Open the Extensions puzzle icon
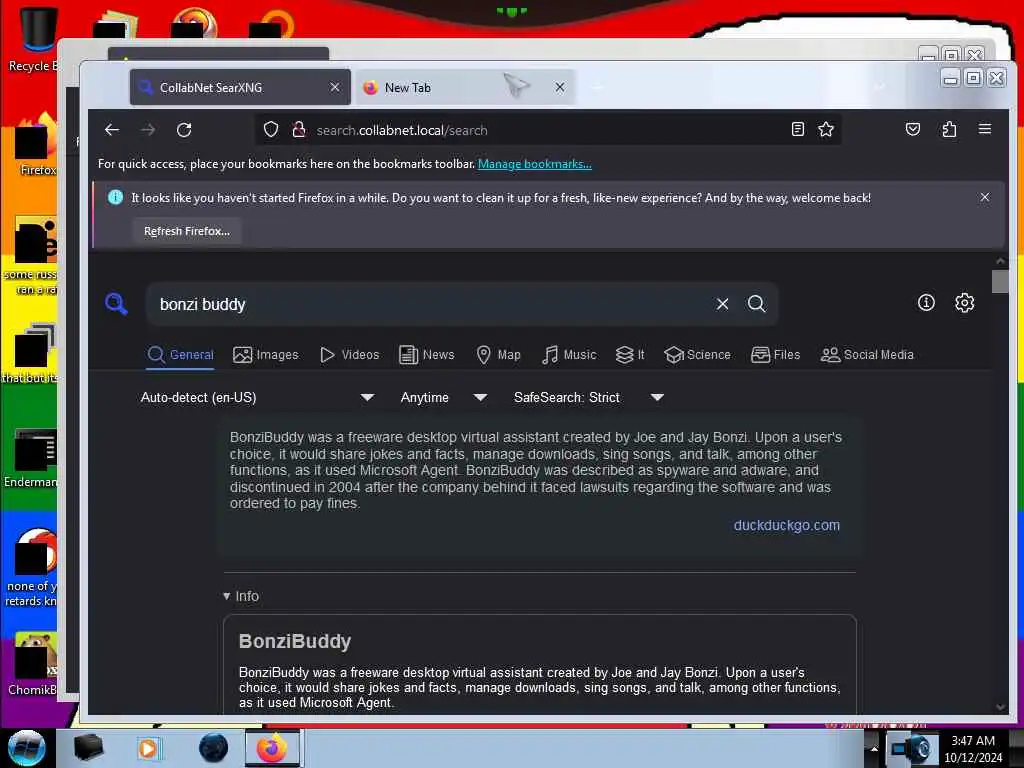The image size is (1024, 768). pyautogui.click(x=949, y=129)
